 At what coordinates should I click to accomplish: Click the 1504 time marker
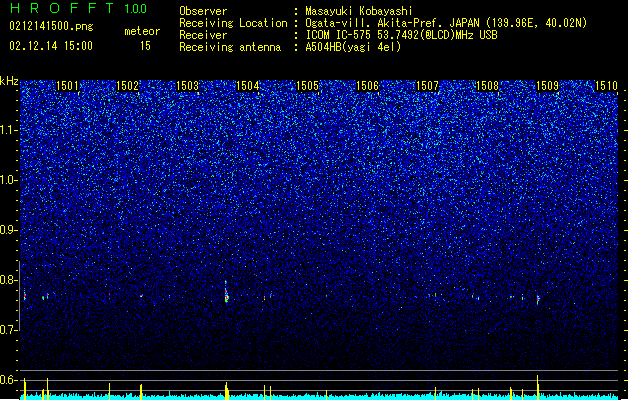point(248,86)
